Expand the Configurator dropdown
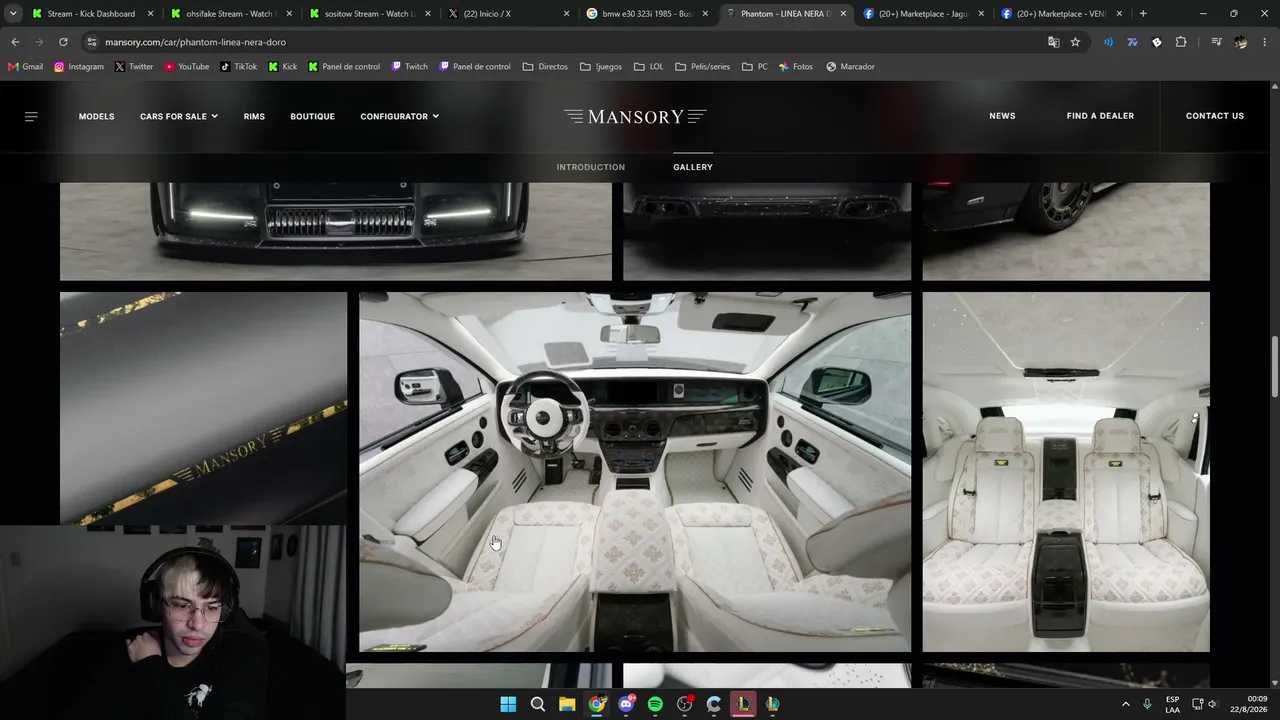 [x=400, y=117]
